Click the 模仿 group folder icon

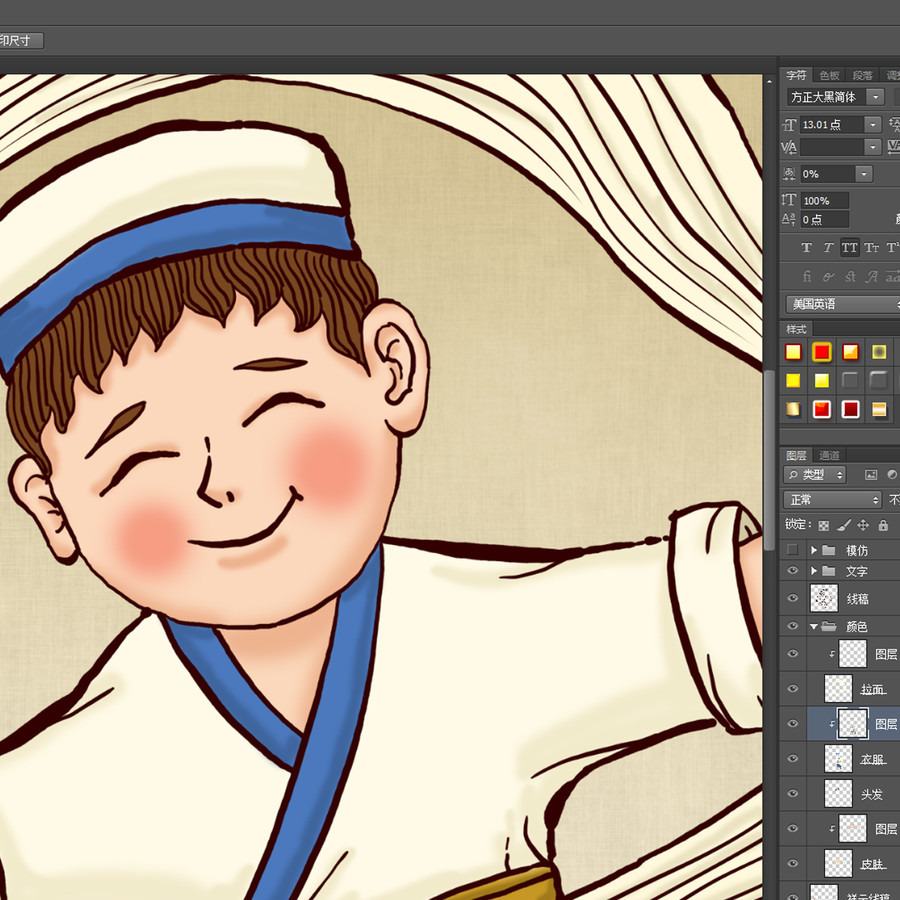[829, 550]
